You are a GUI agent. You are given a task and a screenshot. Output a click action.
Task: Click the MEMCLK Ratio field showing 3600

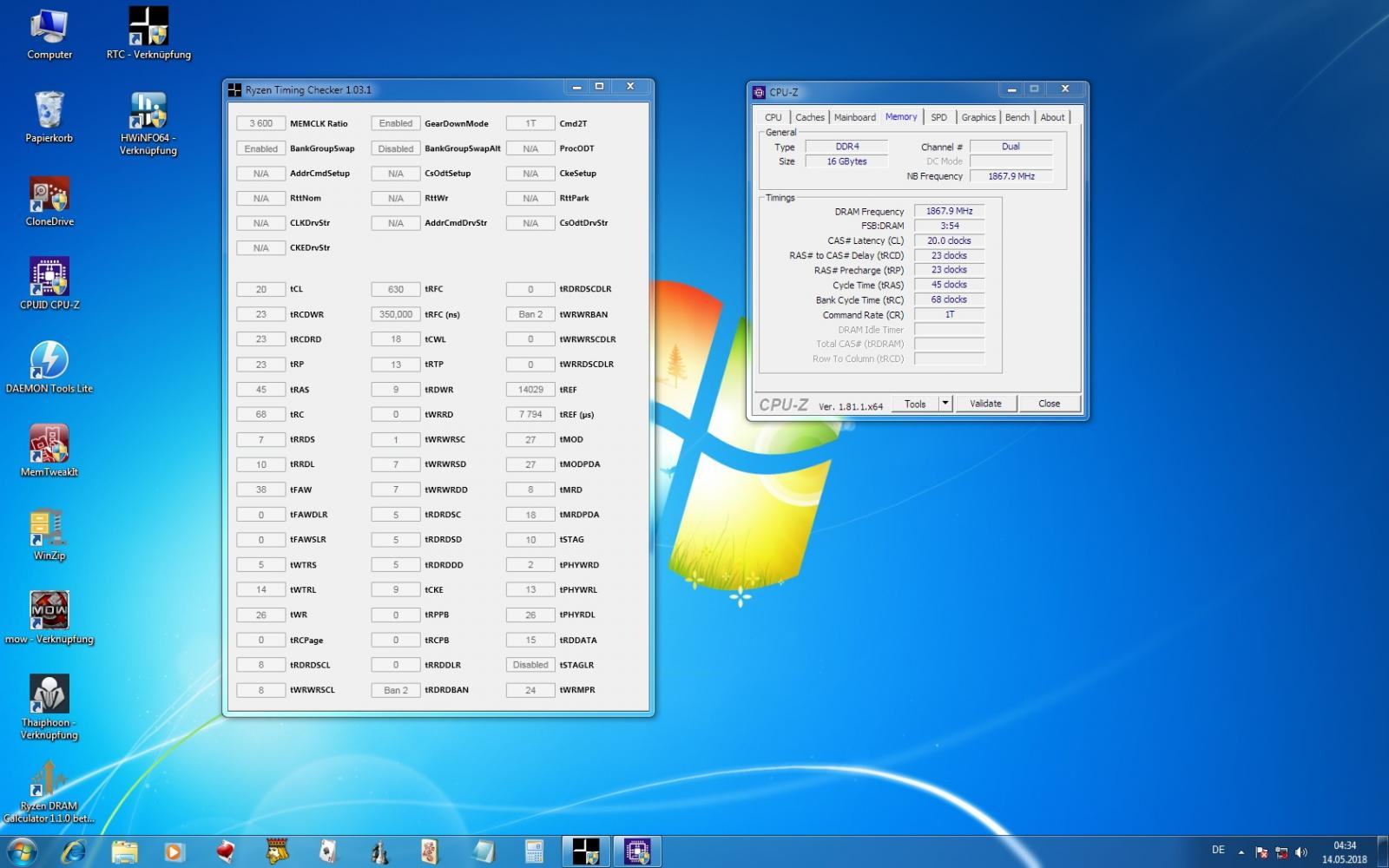point(261,124)
